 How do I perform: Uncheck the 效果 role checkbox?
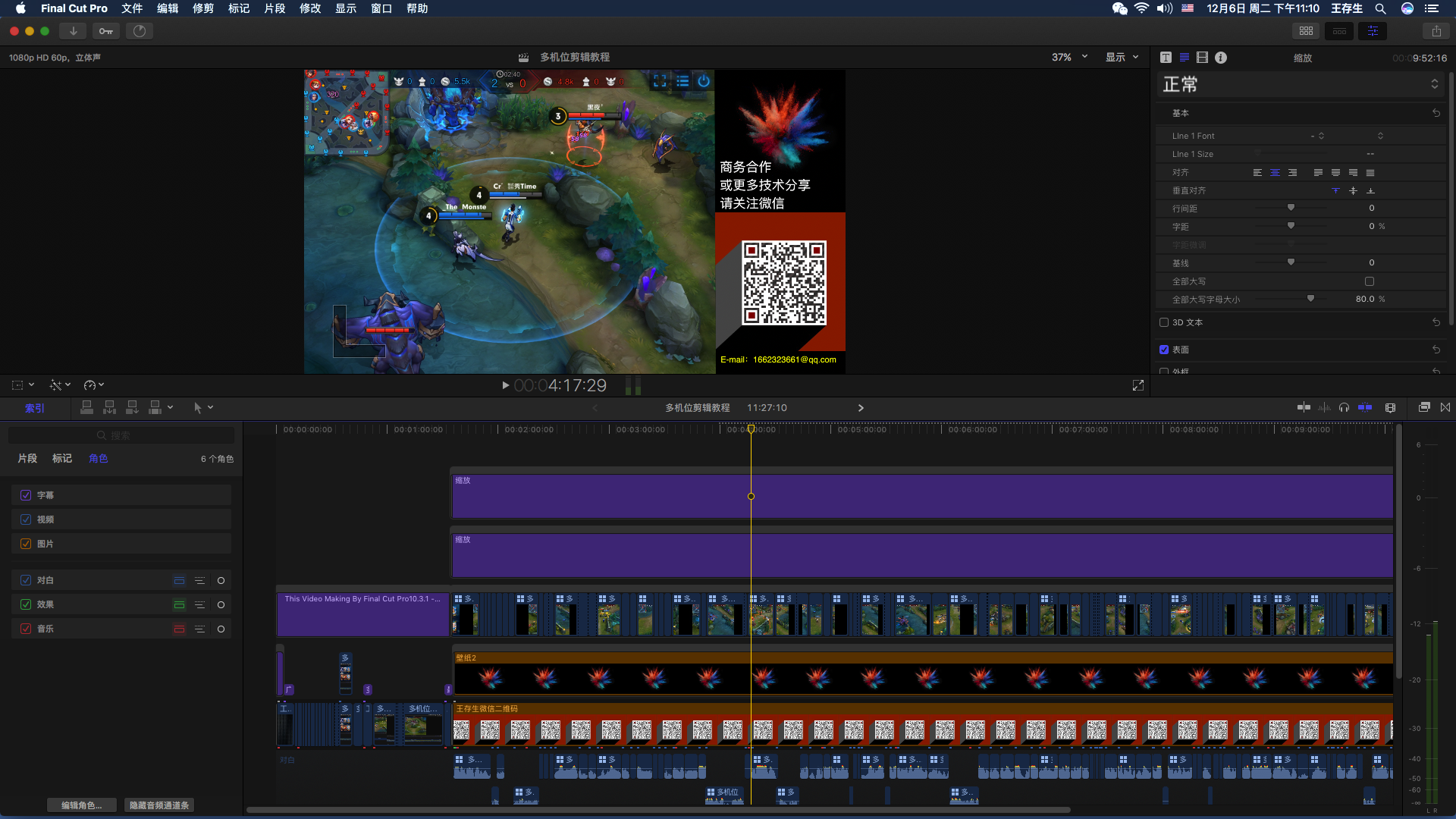[x=26, y=604]
